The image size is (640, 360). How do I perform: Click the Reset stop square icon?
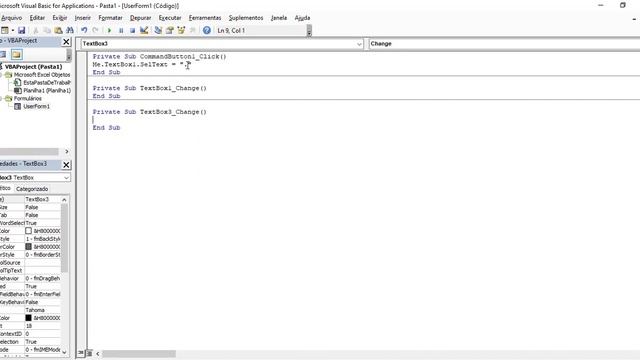pos(132,31)
